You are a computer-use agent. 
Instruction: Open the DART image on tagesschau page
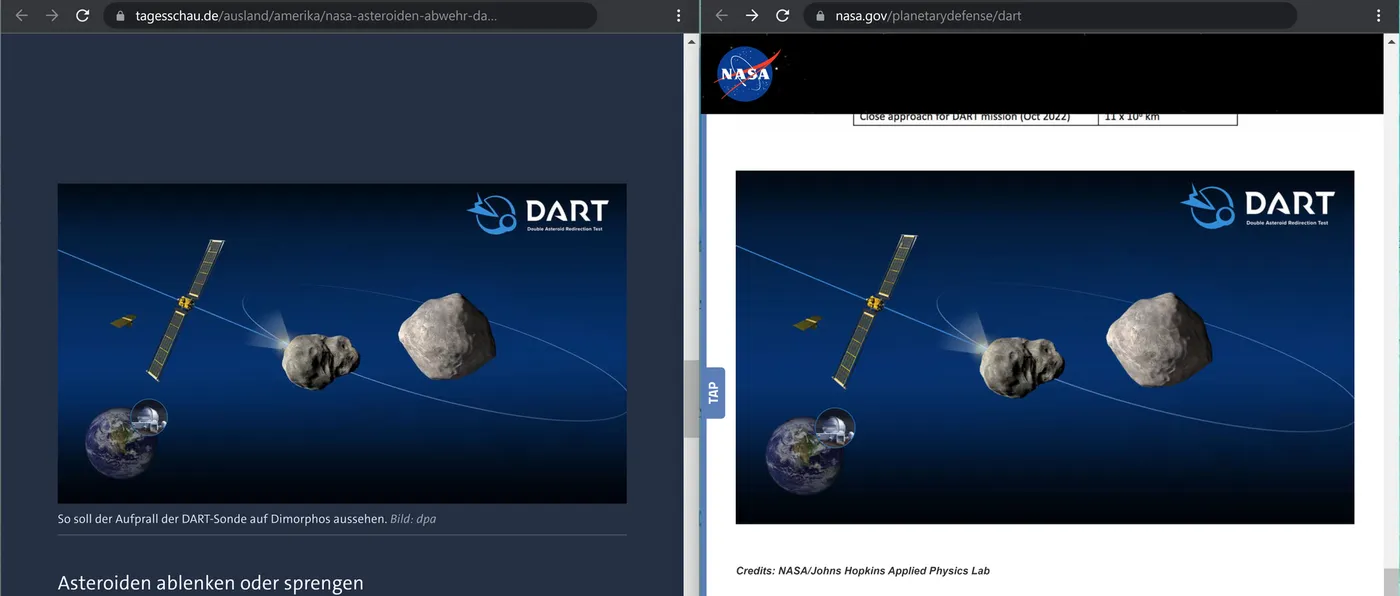[342, 343]
